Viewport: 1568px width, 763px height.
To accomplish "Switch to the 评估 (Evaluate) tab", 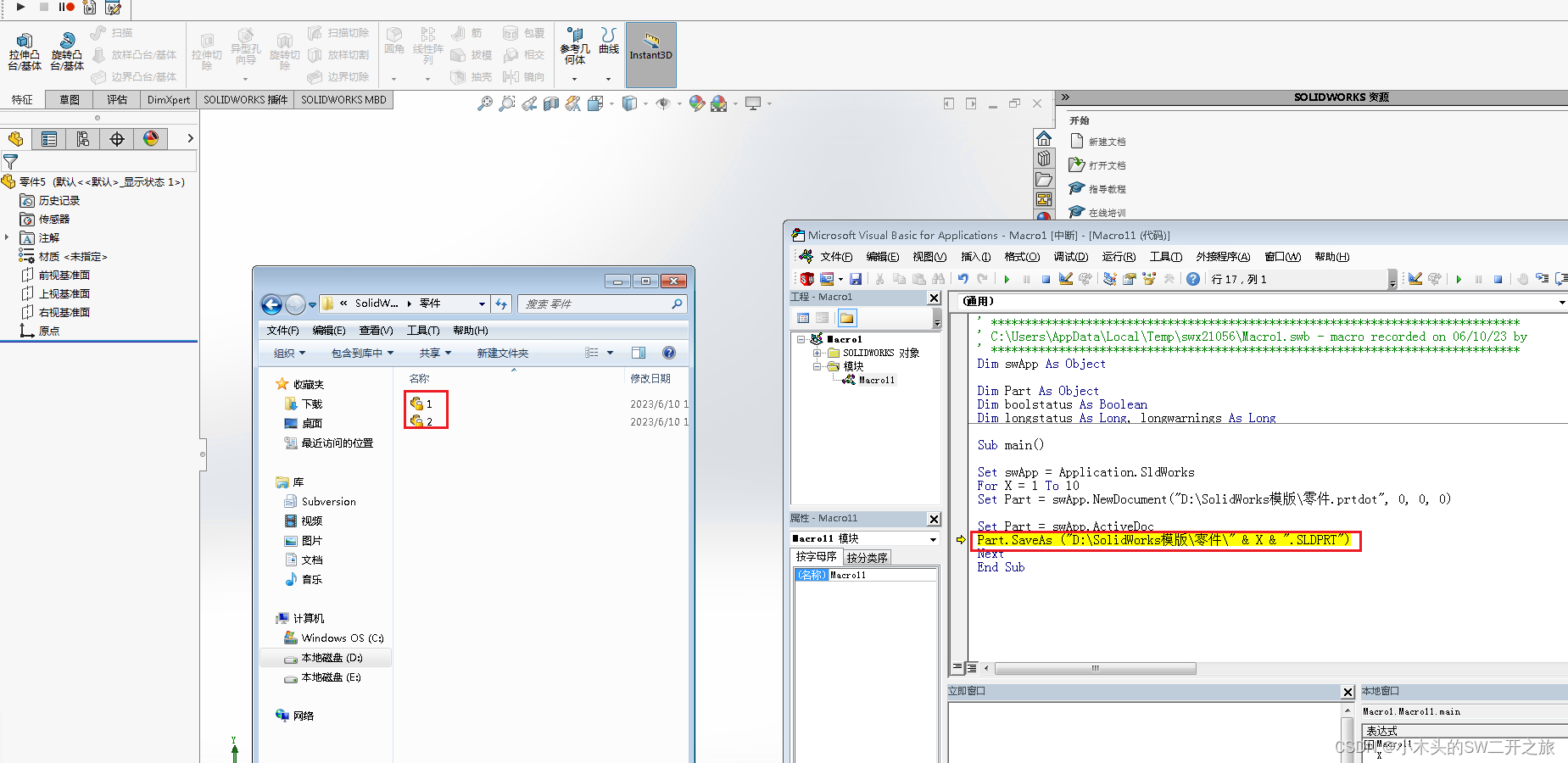I will pyautogui.click(x=117, y=99).
